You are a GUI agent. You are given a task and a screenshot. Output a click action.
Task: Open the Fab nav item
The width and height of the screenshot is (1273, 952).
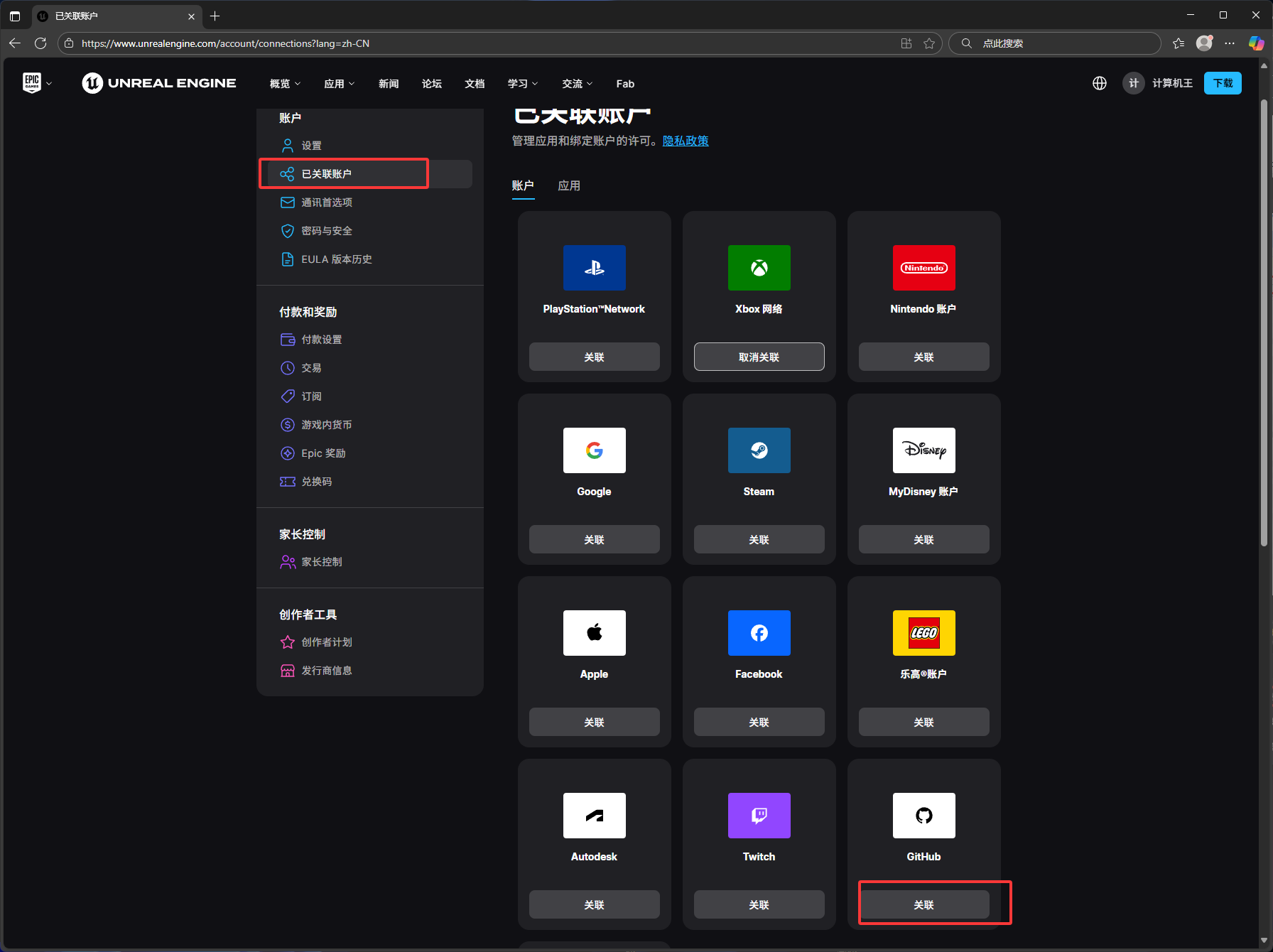pyautogui.click(x=625, y=84)
